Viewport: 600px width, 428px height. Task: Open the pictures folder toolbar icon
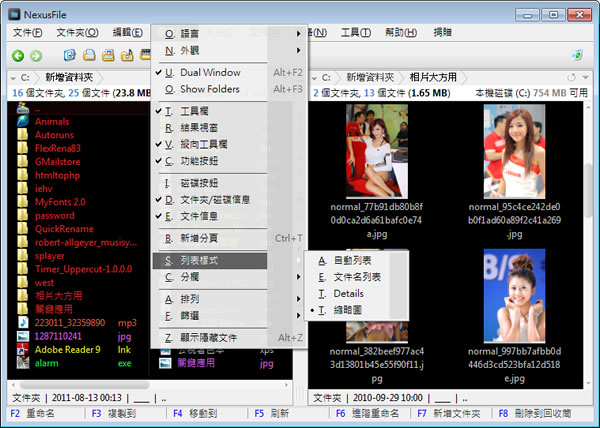pyautogui.click(x=108, y=55)
